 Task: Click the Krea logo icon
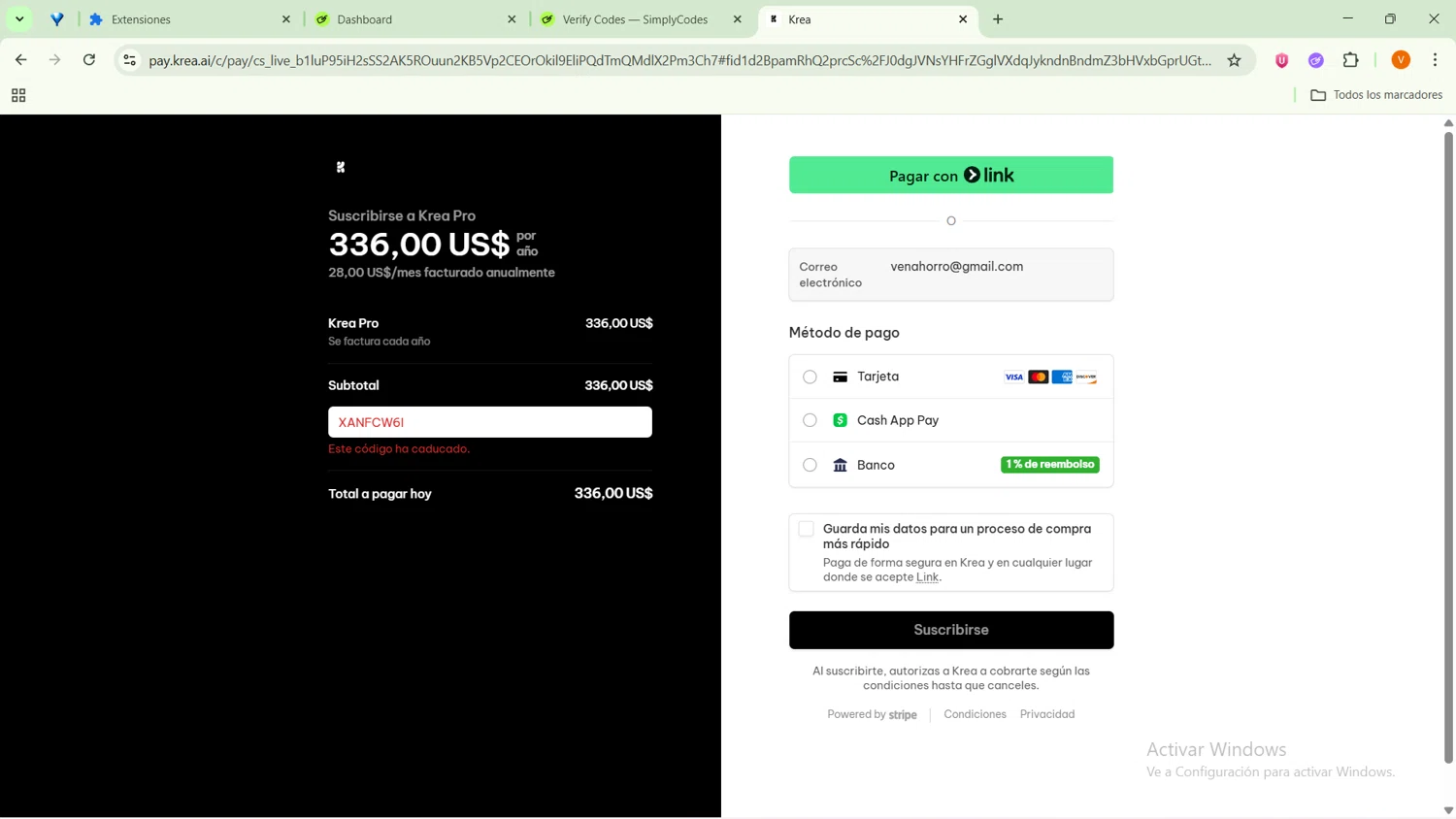tap(341, 167)
